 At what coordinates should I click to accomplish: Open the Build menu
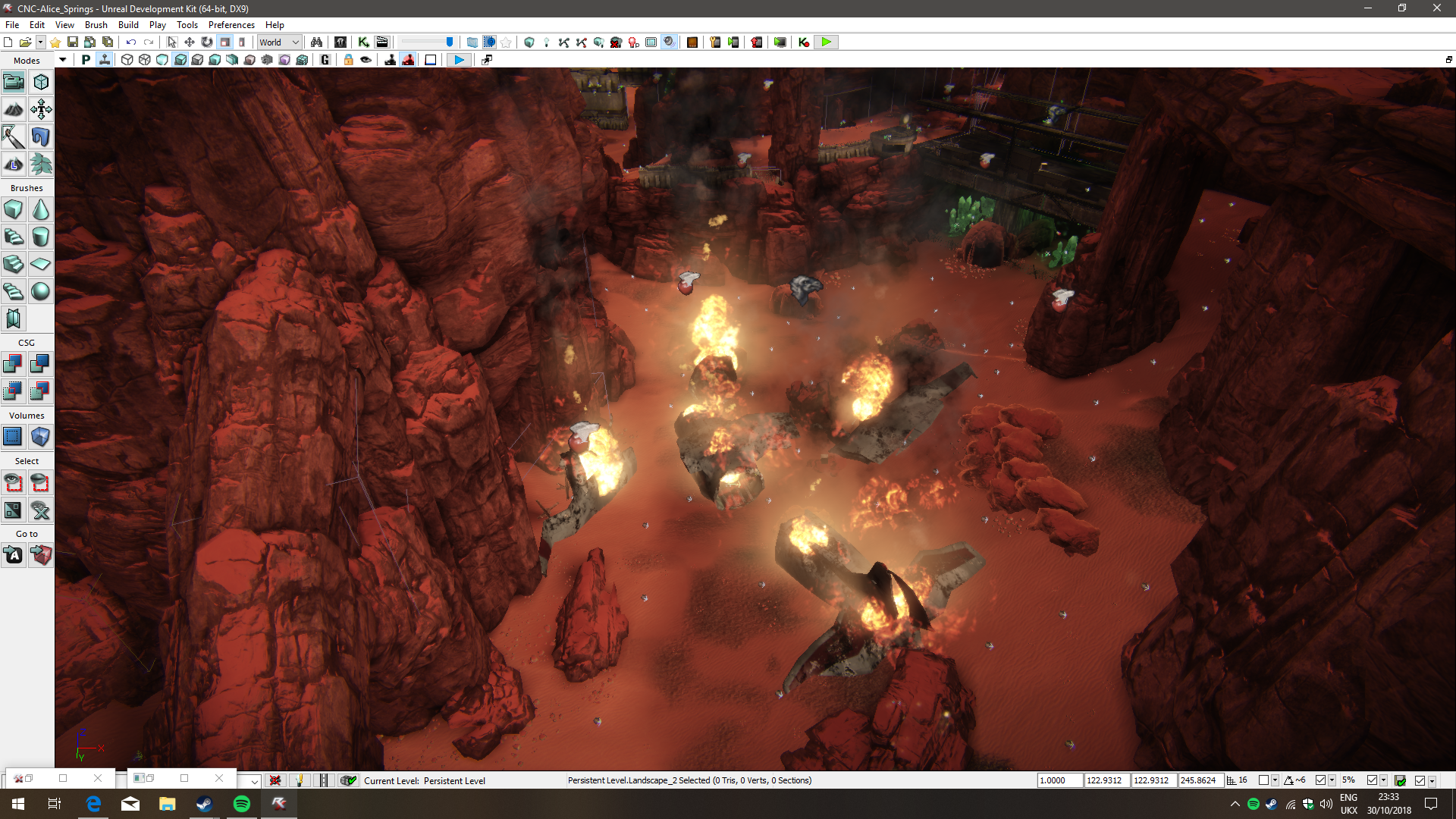[128, 25]
